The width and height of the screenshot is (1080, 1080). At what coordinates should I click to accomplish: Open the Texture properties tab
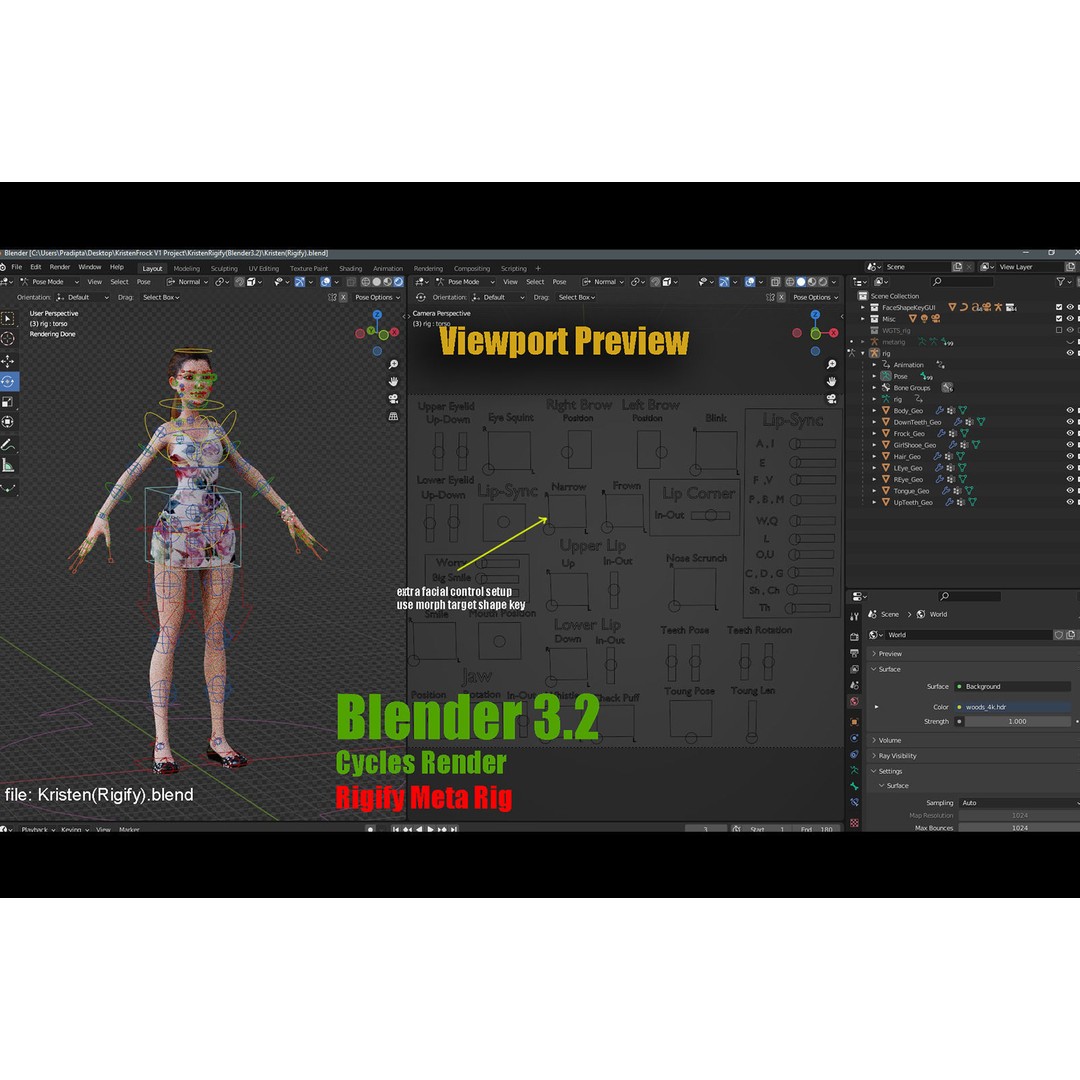click(854, 823)
